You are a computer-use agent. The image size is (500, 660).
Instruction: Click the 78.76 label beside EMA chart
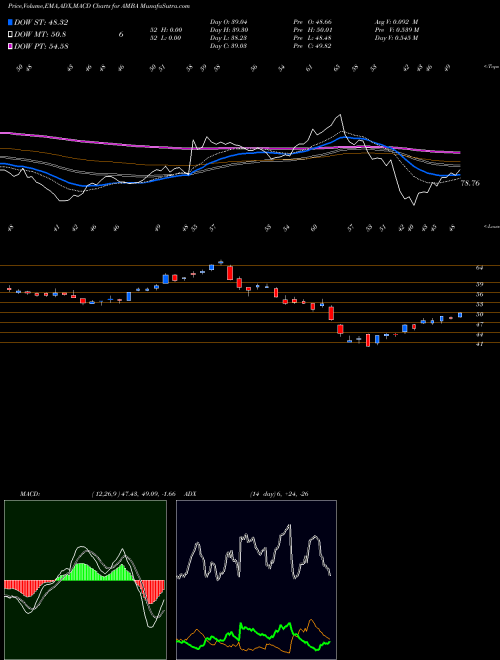click(x=470, y=183)
